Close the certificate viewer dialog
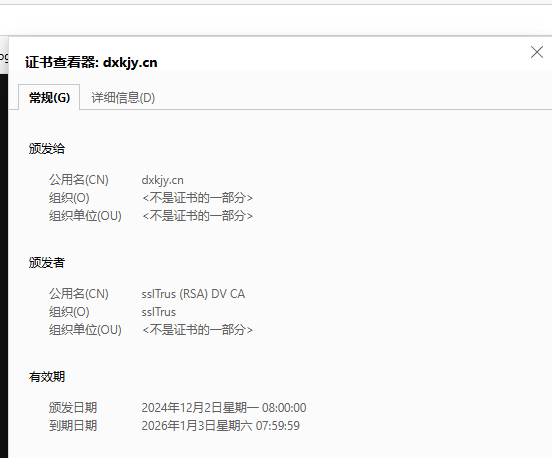Image resolution: width=552 pixels, height=458 pixels. pyautogui.click(x=537, y=52)
